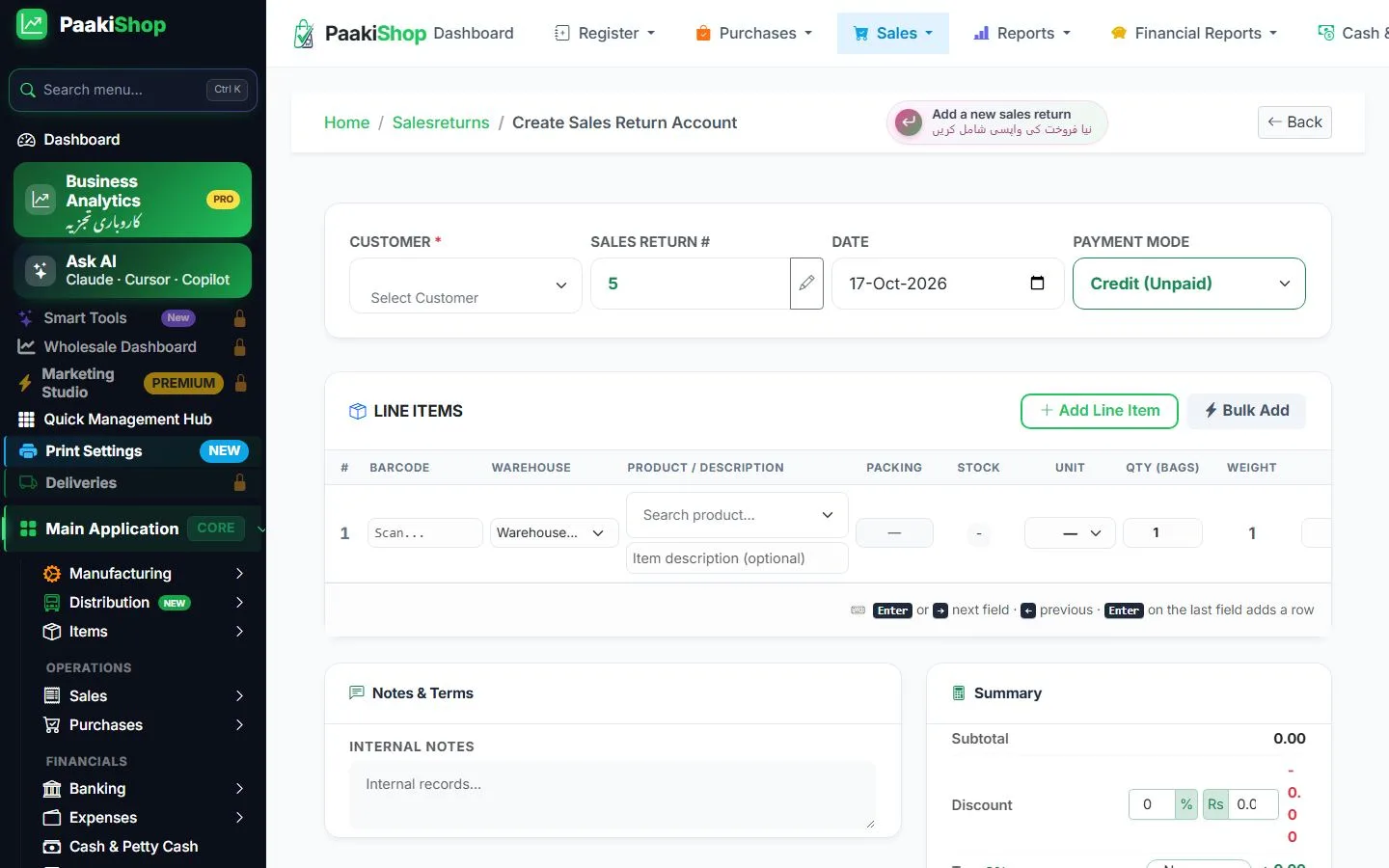Click the Search menu input field
Image resolution: width=1389 pixels, height=868 pixels.
pos(133,90)
